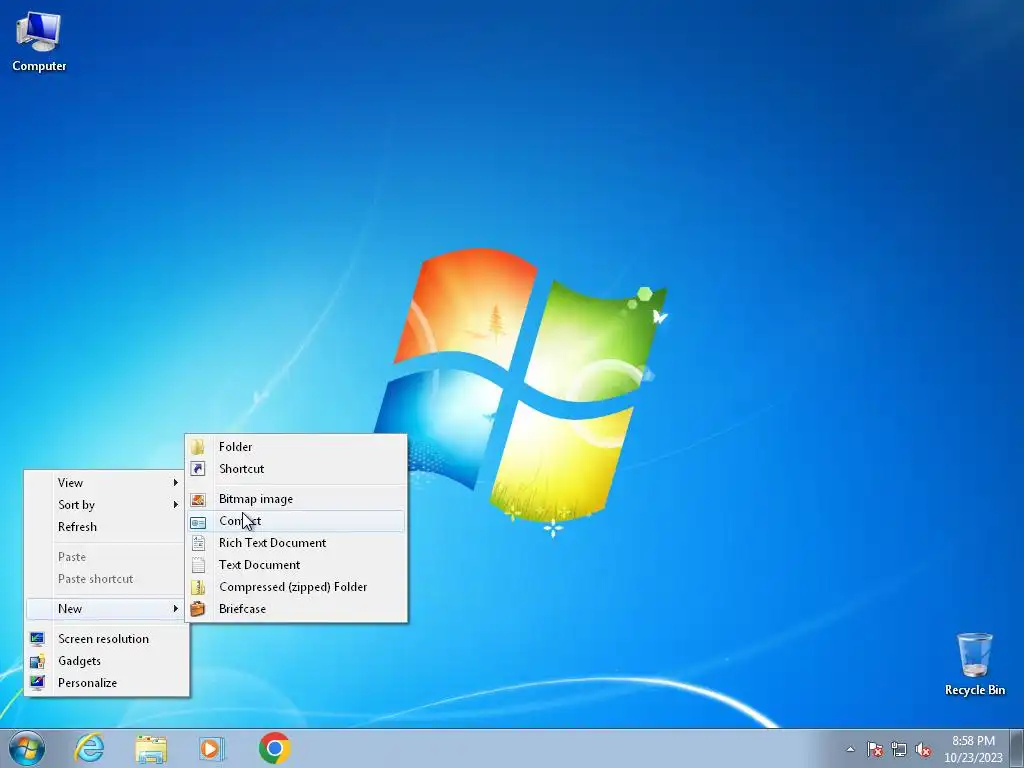The width and height of the screenshot is (1024, 768).
Task: Click the Bitmap image paint icon
Action: (x=198, y=500)
